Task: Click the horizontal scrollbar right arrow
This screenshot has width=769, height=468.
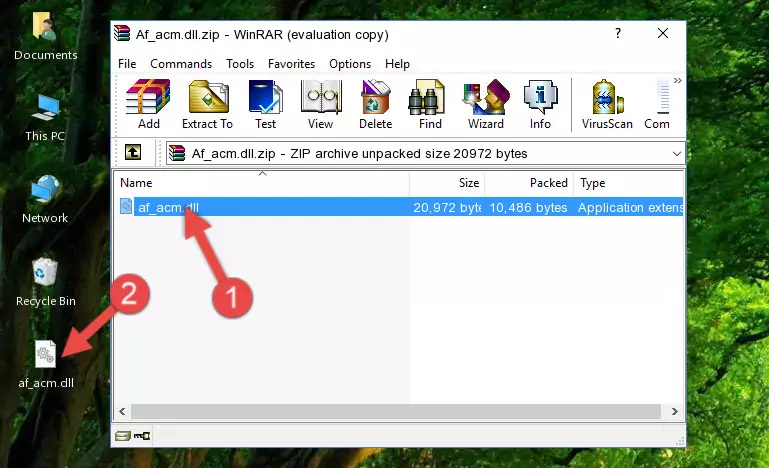Action: point(674,412)
